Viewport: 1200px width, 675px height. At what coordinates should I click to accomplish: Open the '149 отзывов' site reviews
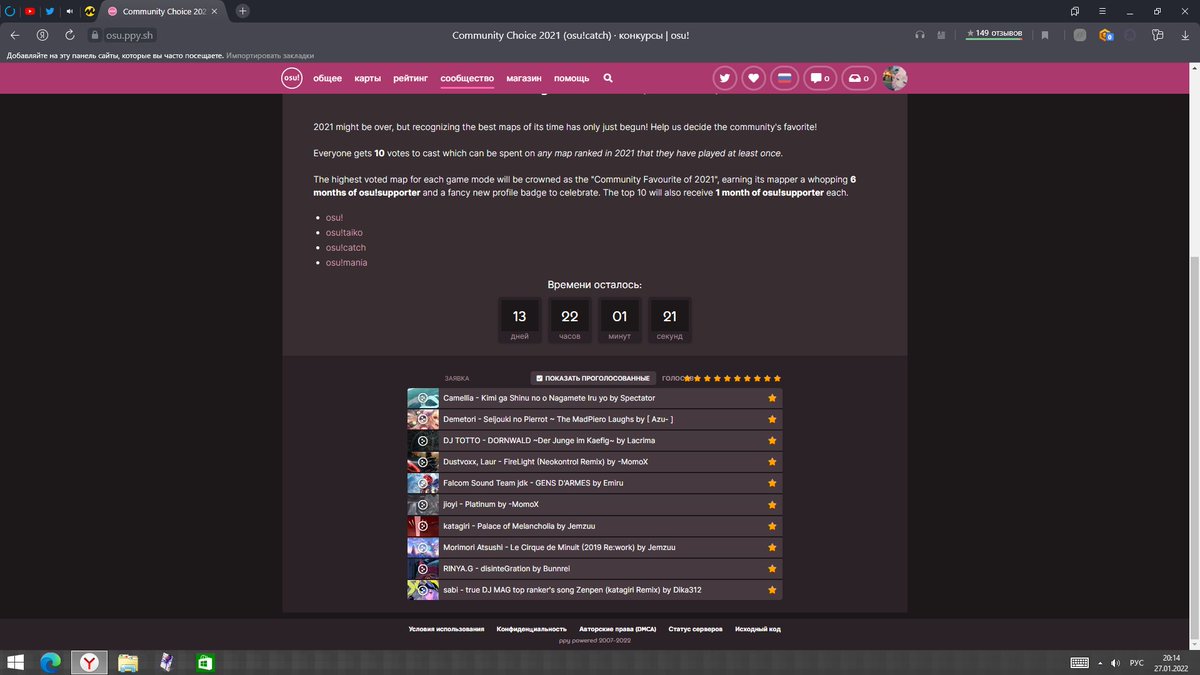click(x=994, y=34)
